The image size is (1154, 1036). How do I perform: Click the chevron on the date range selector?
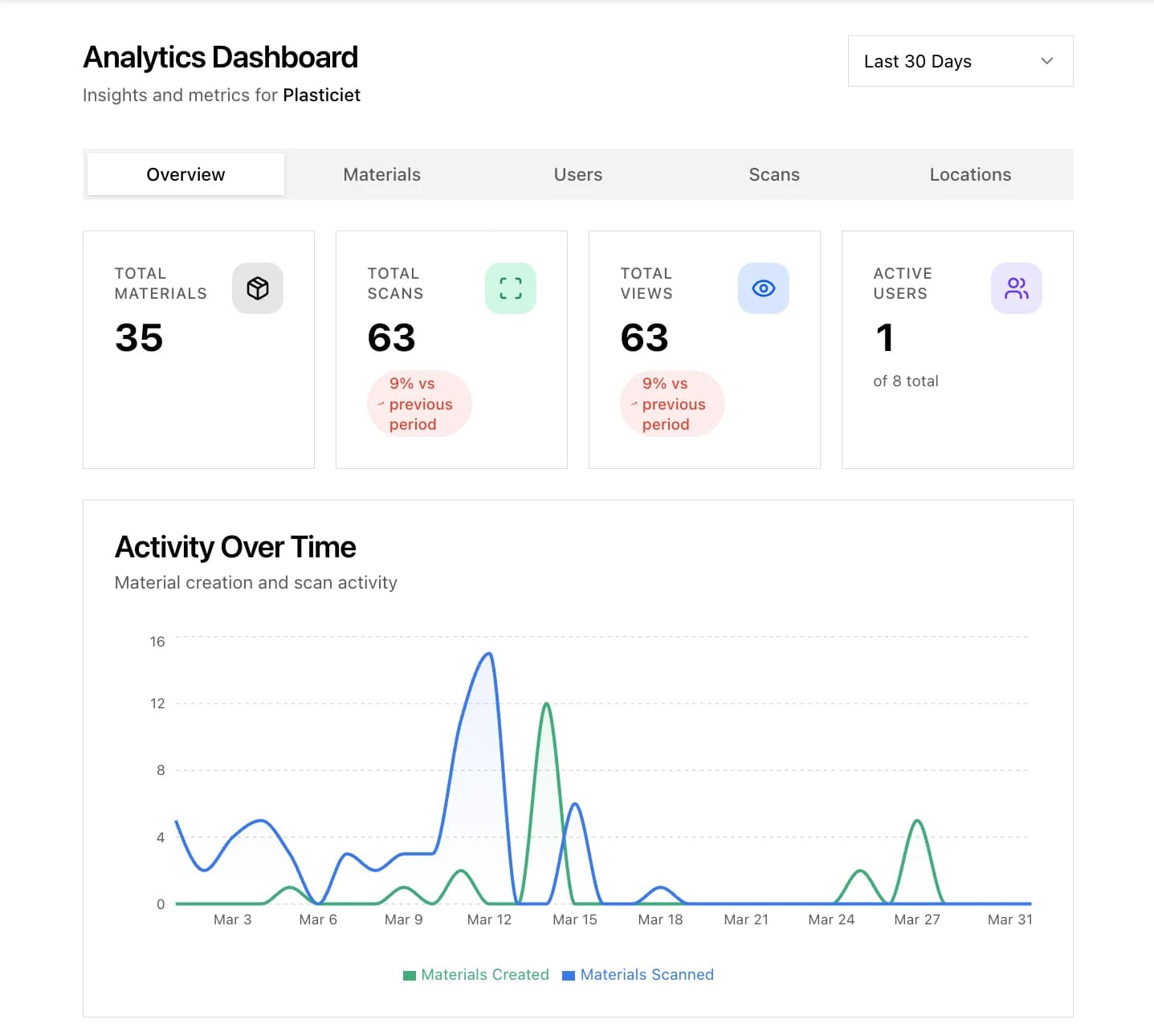pyautogui.click(x=1046, y=61)
